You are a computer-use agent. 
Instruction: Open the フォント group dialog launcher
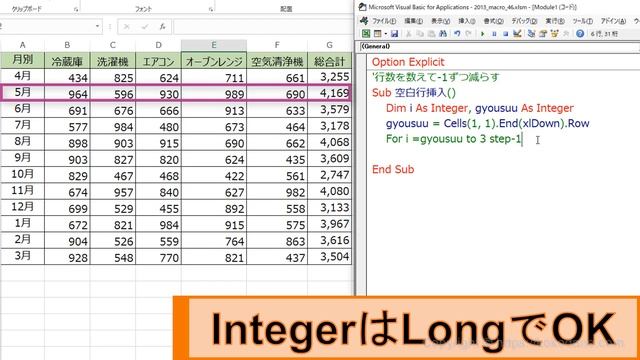click(211, 9)
